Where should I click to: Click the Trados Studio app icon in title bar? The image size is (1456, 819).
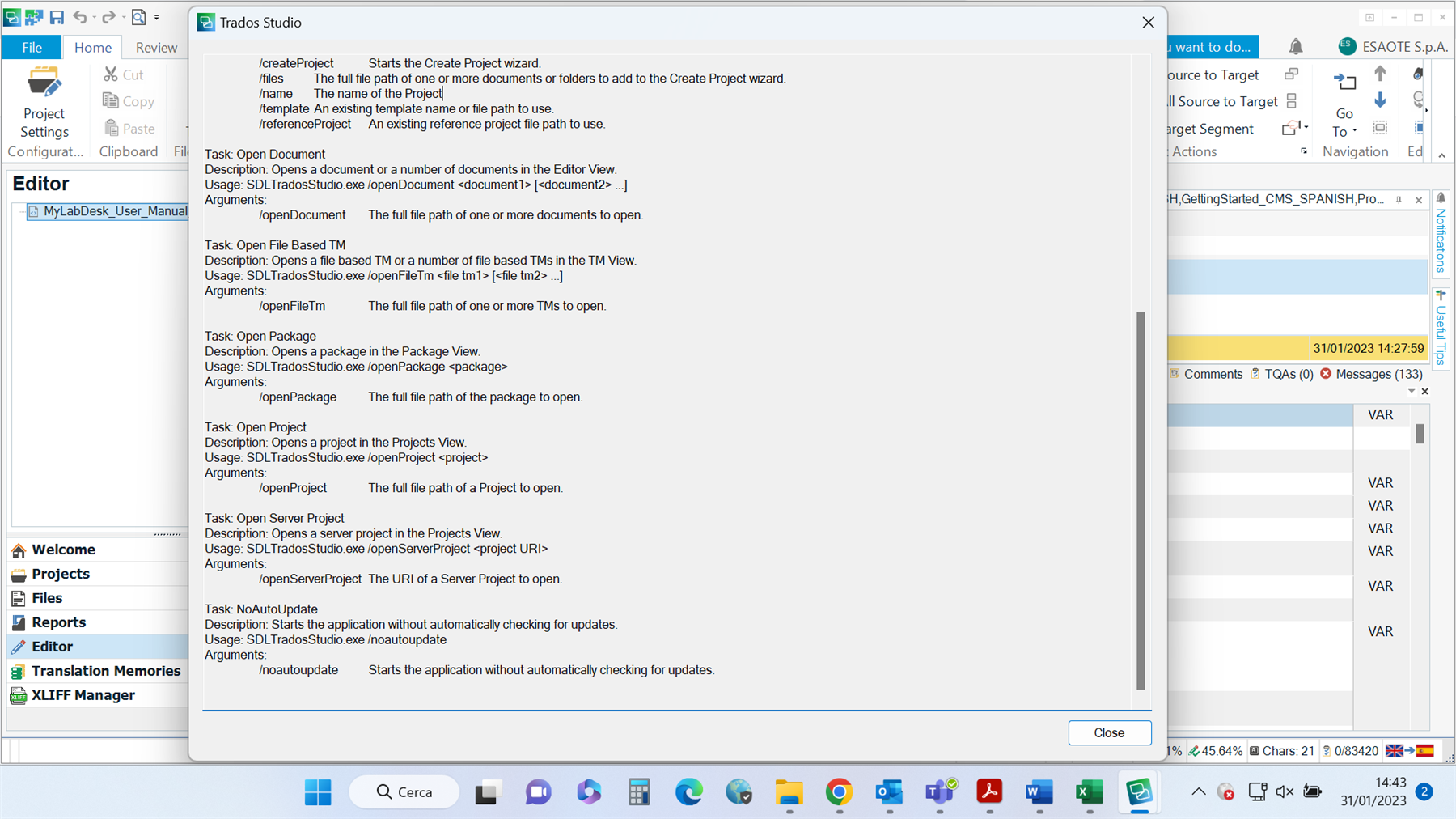coord(12,17)
